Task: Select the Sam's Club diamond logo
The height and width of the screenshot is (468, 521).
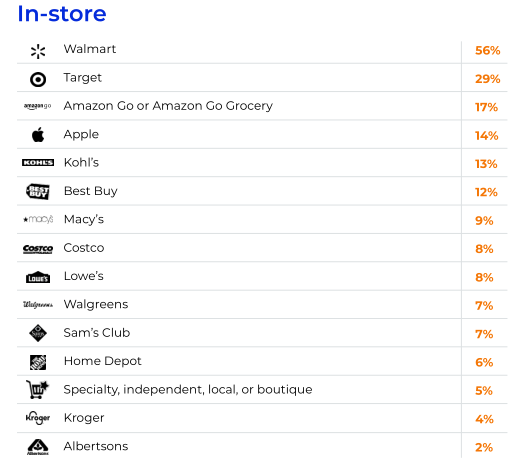Action: coord(38,333)
